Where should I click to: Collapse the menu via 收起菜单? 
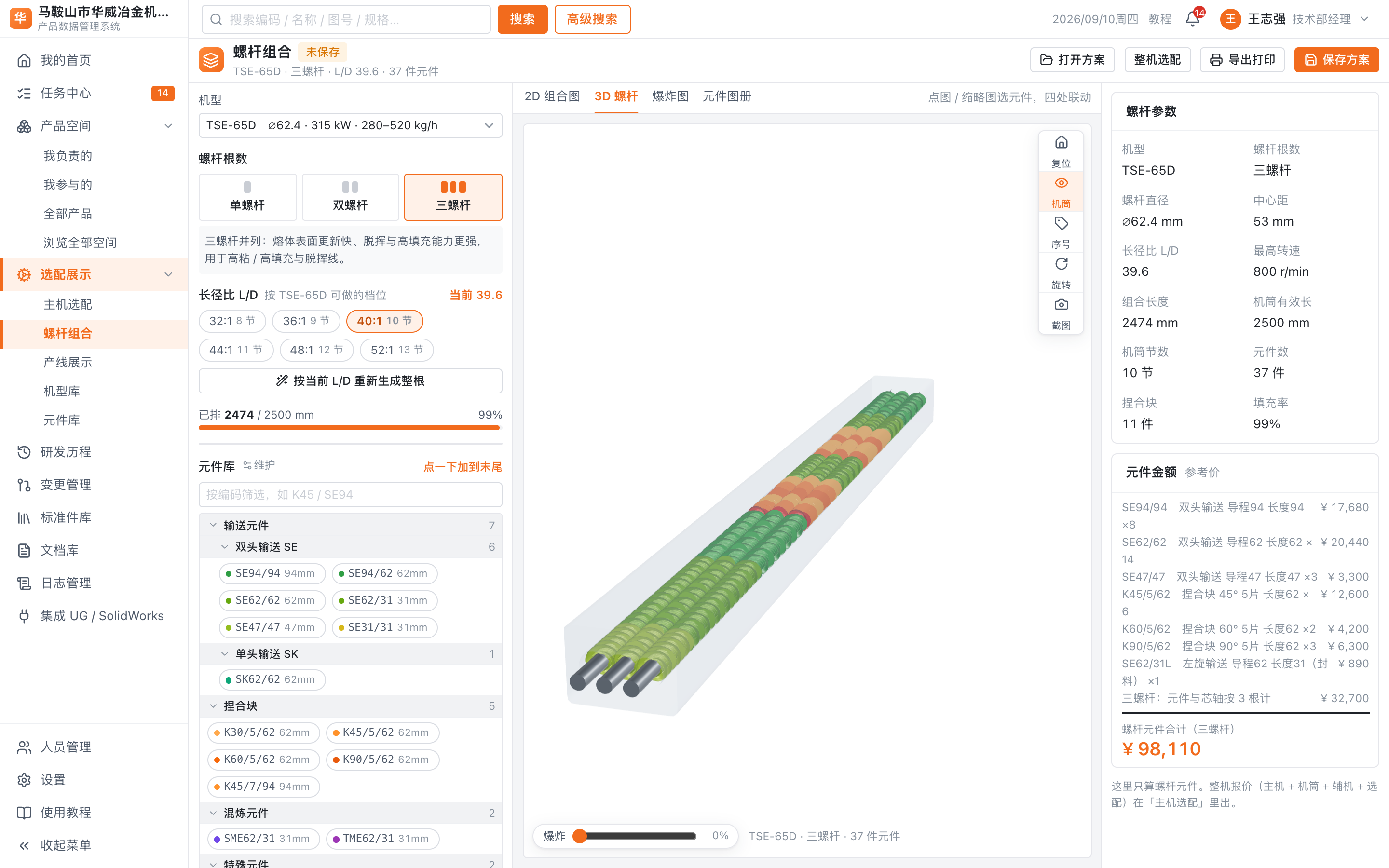tap(94, 845)
